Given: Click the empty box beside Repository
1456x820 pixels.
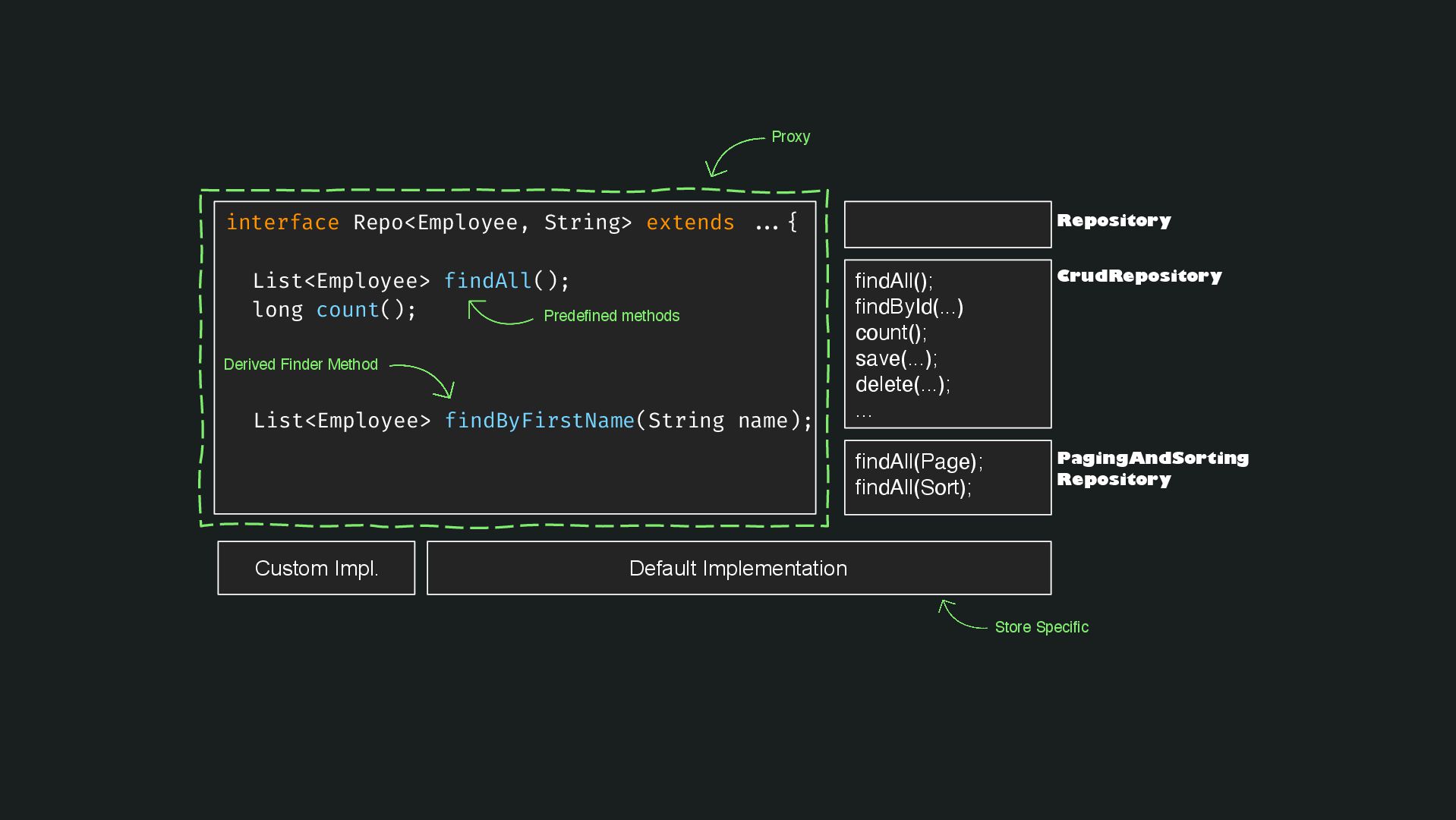Looking at the screenshot, I should 947,224.
